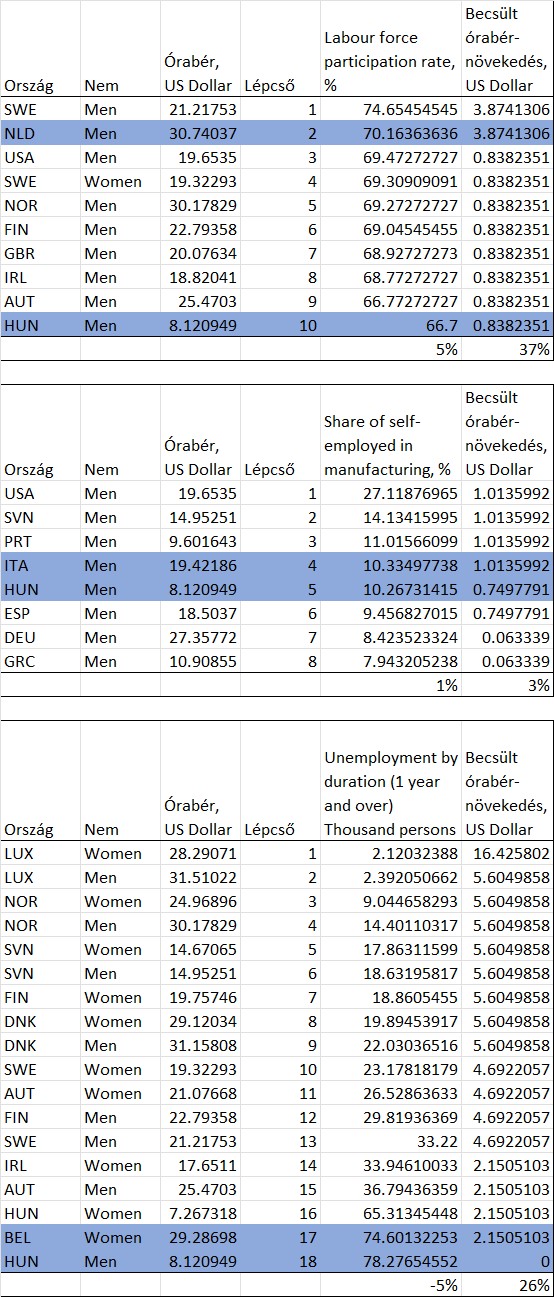
Task: Click the GRC row wage cell 10.90855
Action: [199, 661]
